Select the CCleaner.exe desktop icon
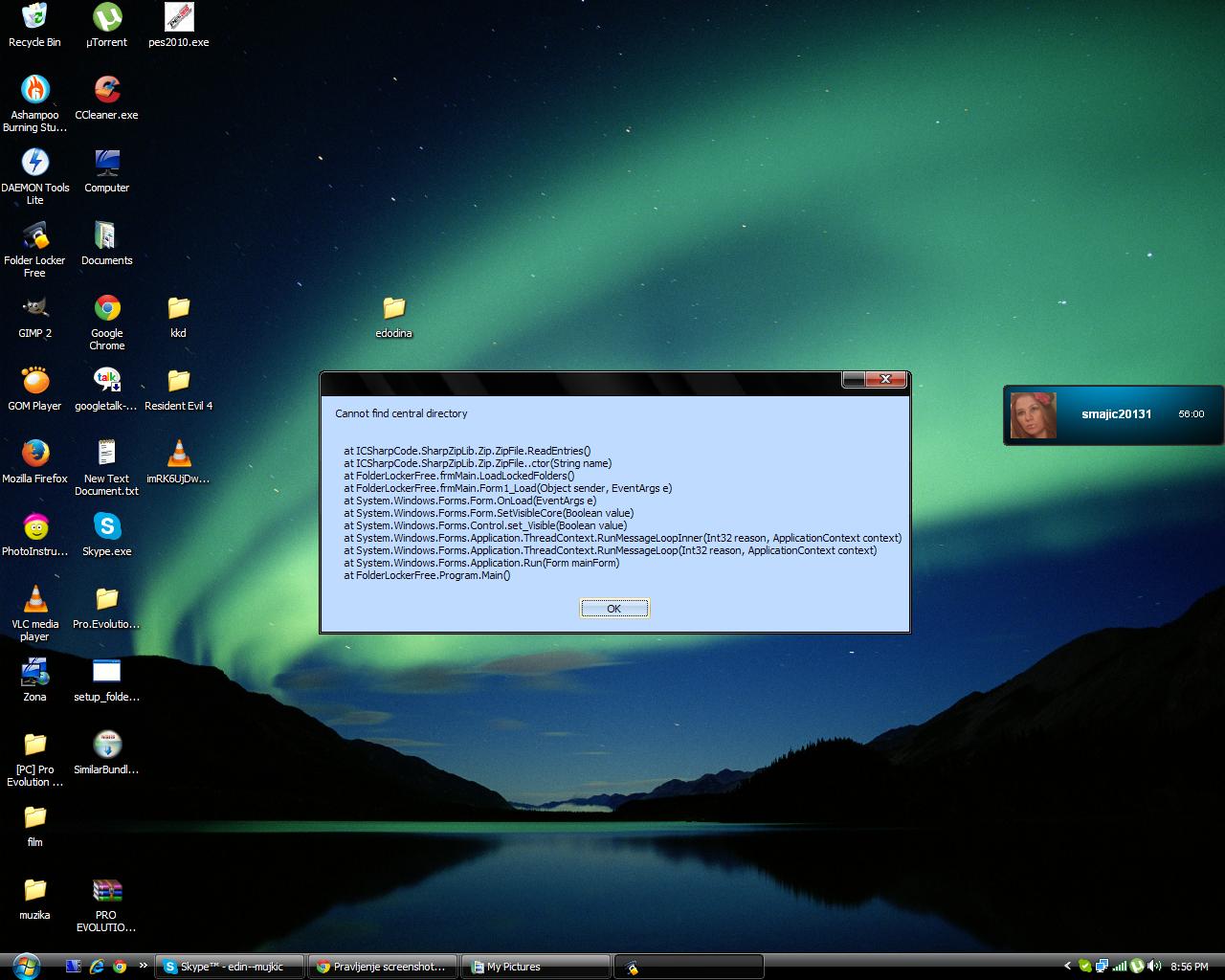Screen dimensions: 1225x980 [x=107, y=99]
